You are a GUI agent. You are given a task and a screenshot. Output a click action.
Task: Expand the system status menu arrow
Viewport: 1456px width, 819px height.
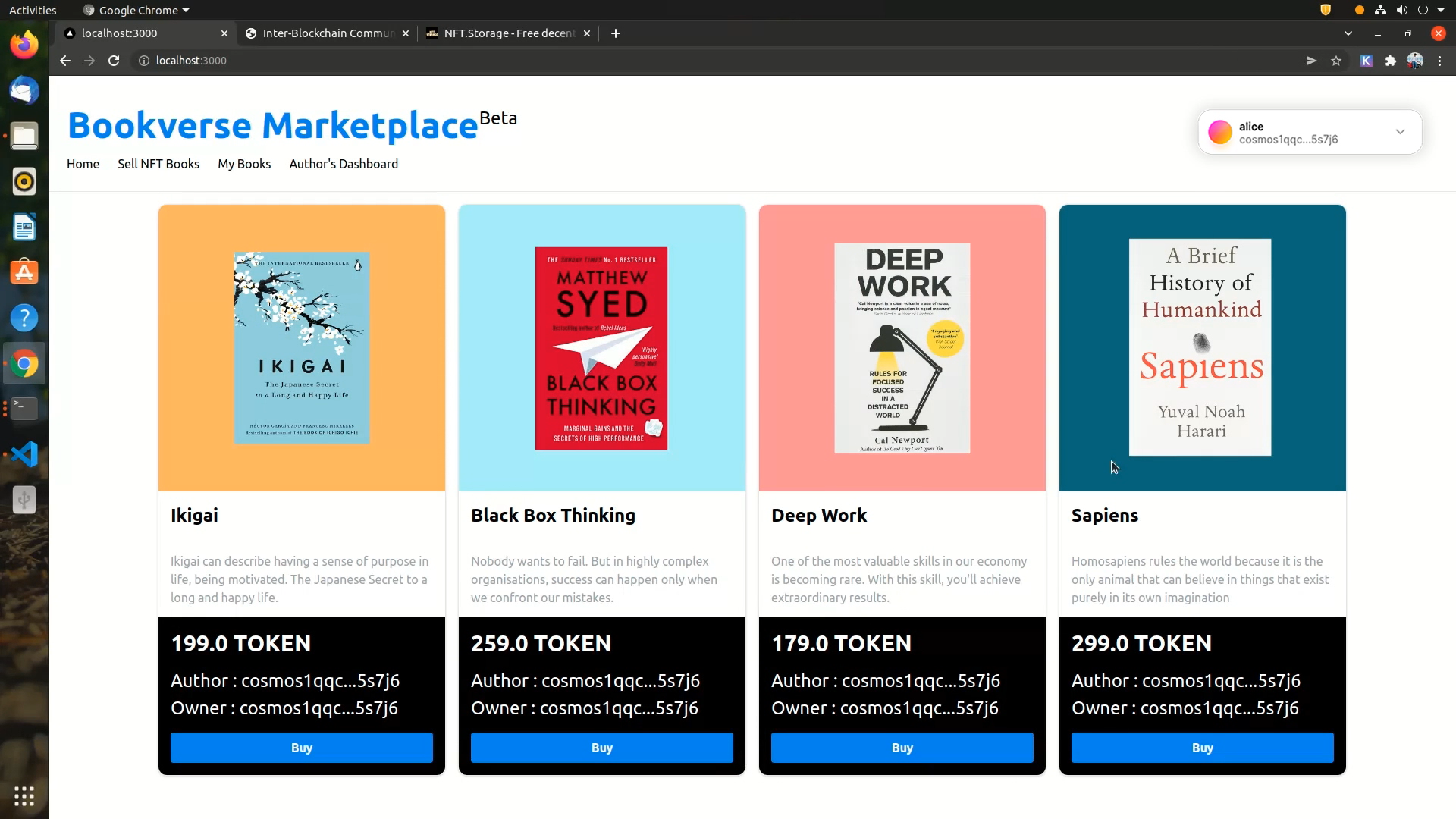coord(1441,11)
